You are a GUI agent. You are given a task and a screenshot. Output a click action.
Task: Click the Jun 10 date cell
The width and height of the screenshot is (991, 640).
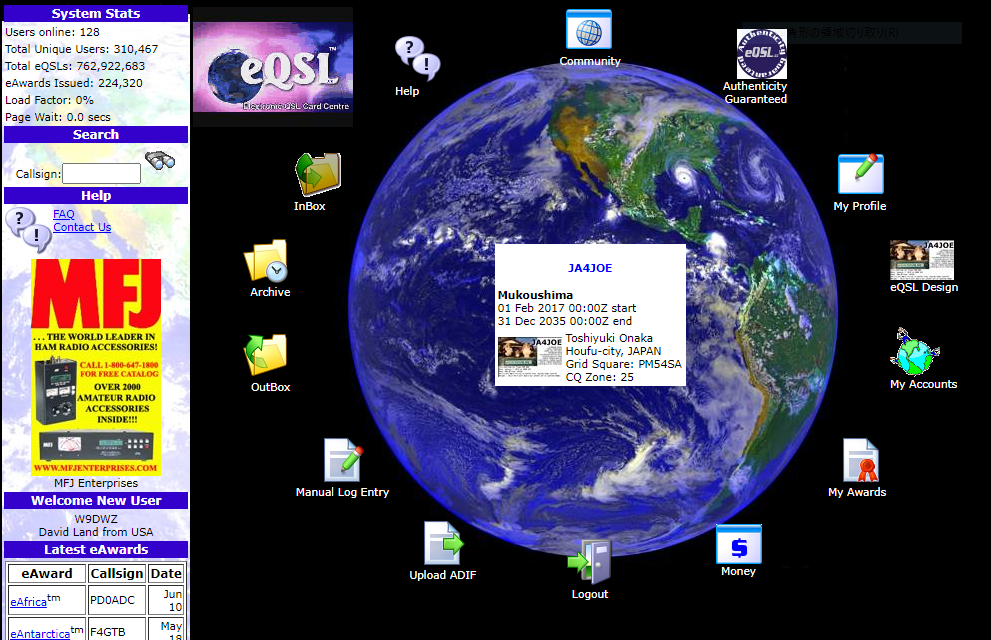pyautogui.click(x=166, y=600)
